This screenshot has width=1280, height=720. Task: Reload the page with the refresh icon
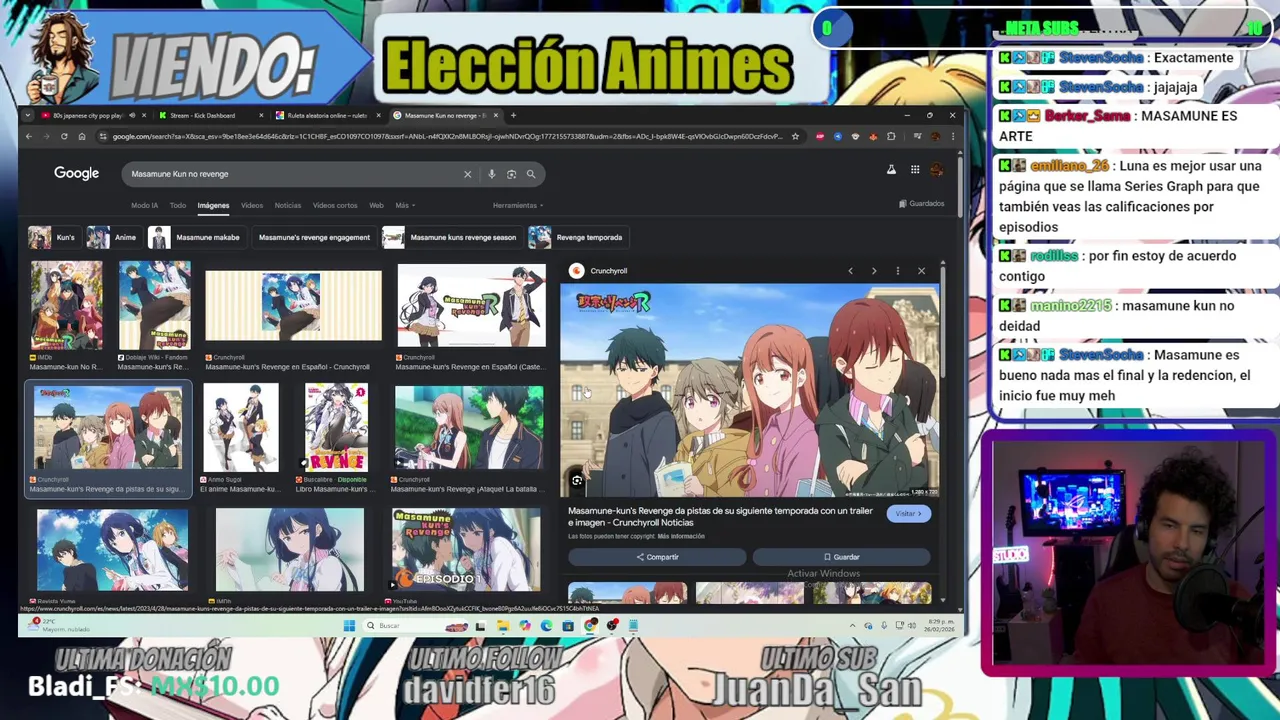(x=64, y=136)
